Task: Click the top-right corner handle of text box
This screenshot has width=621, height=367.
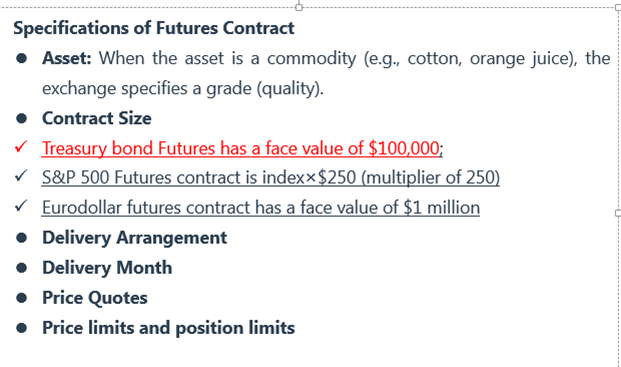Action: coord(618,8)
